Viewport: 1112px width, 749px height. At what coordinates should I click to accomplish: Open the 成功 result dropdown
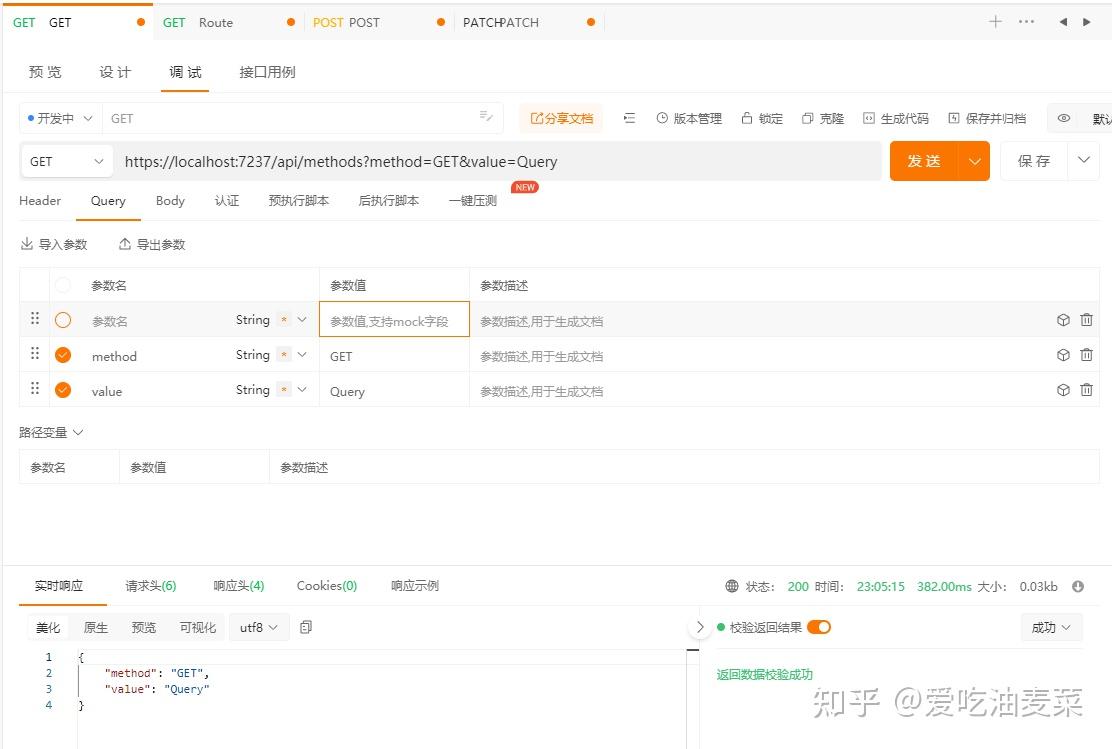(1051, 627)
